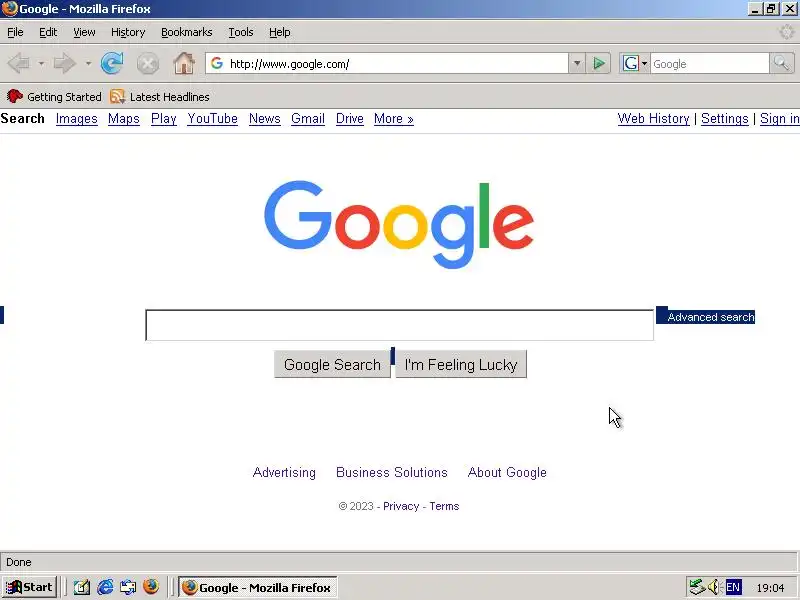Open Advanced search link
The height and width of the screenshot is (600, 800).
(x=711, y=317)
